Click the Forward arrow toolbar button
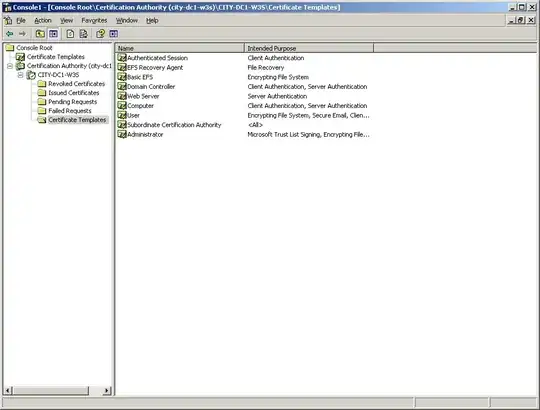This screenshot has height=410, width=540. click(x=22, y=34)
